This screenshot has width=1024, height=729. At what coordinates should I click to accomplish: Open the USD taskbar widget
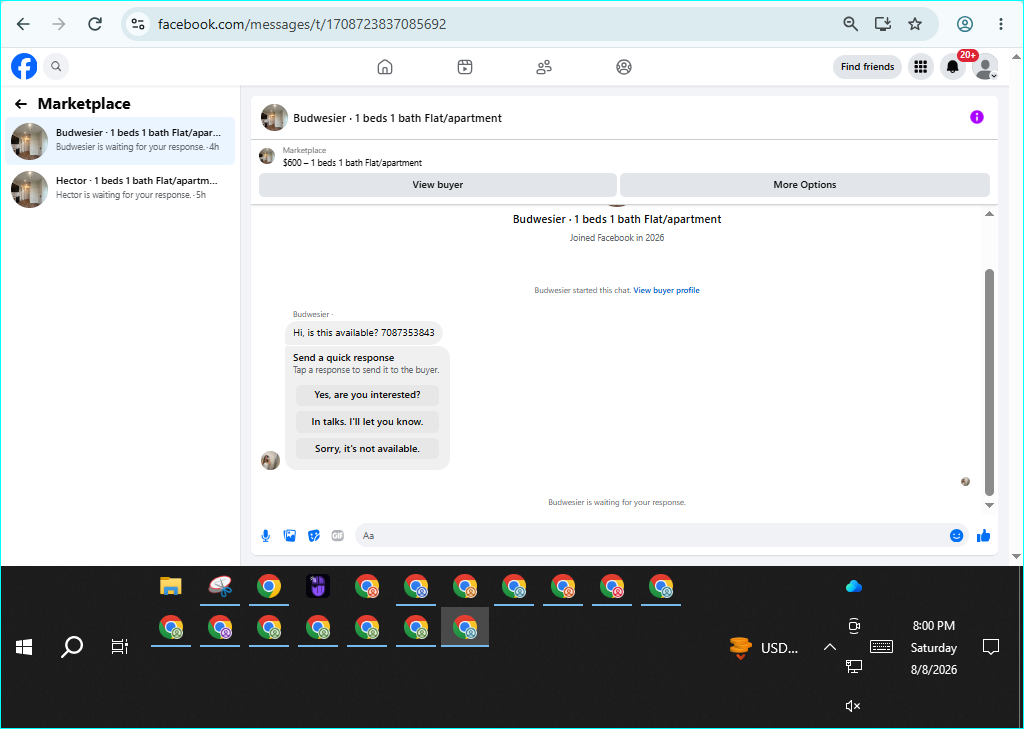tap(764, 648)
